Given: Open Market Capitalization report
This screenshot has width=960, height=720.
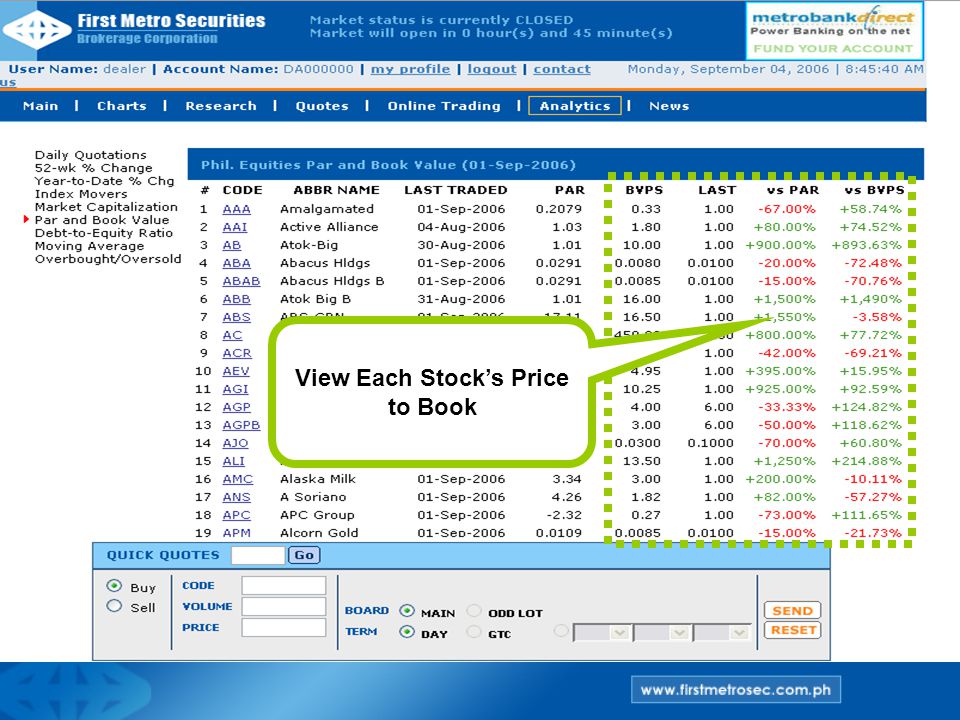Looking at the screenshot, I should pyautogui.click(x=106, y=207).
